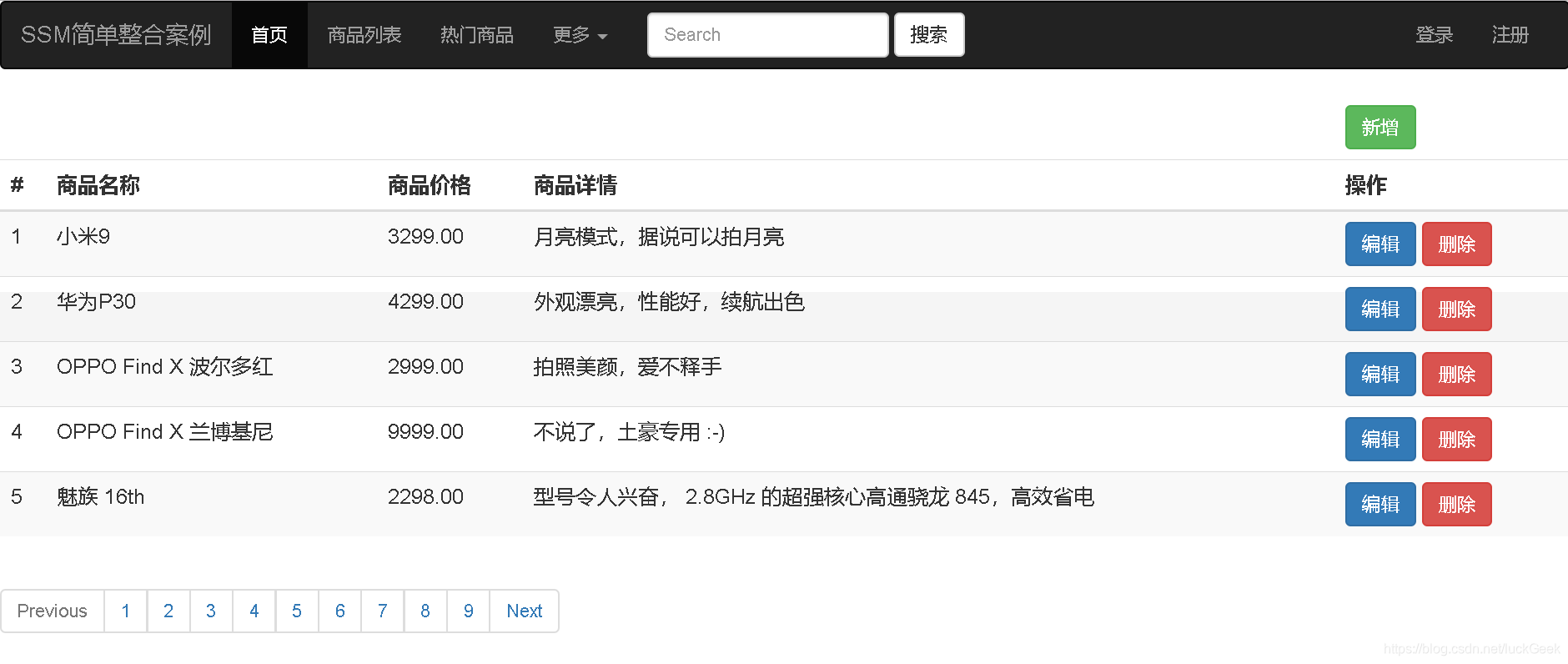Go to pagination page 9

[x=469, y=611]
